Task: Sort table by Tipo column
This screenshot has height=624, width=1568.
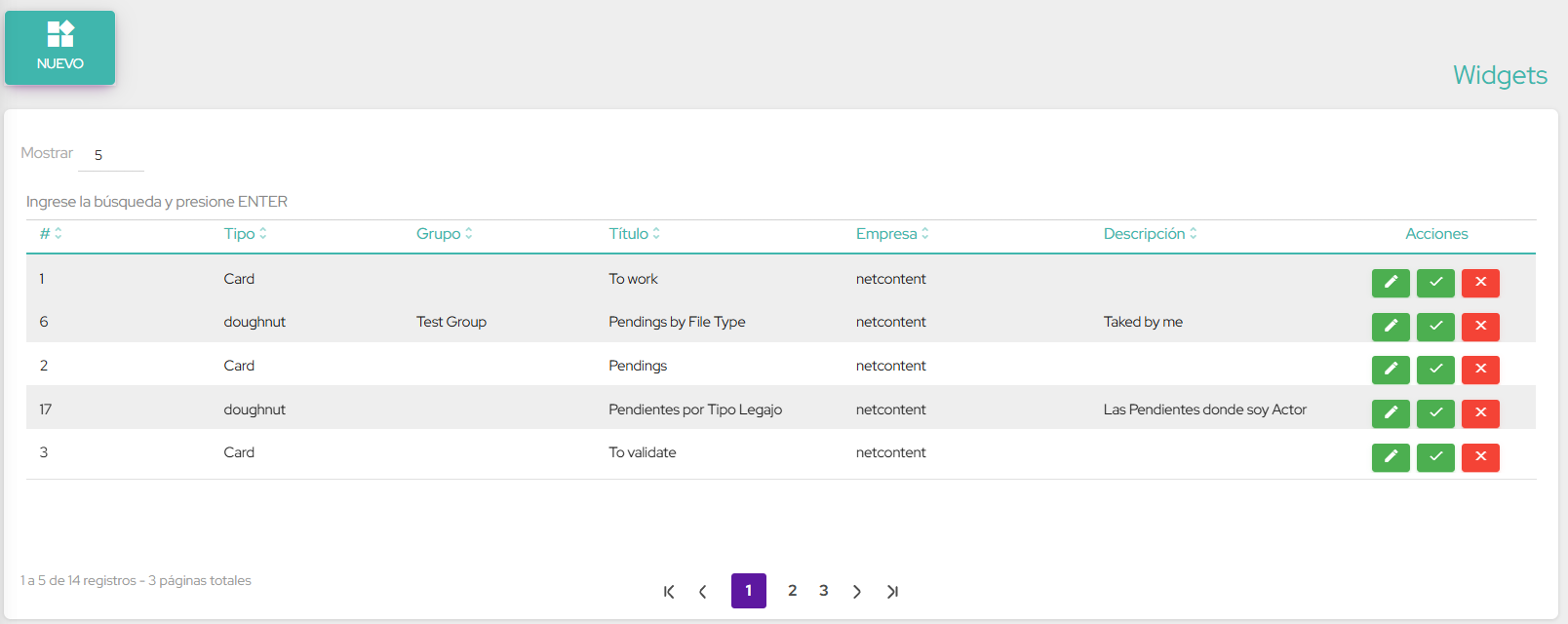Action: [245, 234]
